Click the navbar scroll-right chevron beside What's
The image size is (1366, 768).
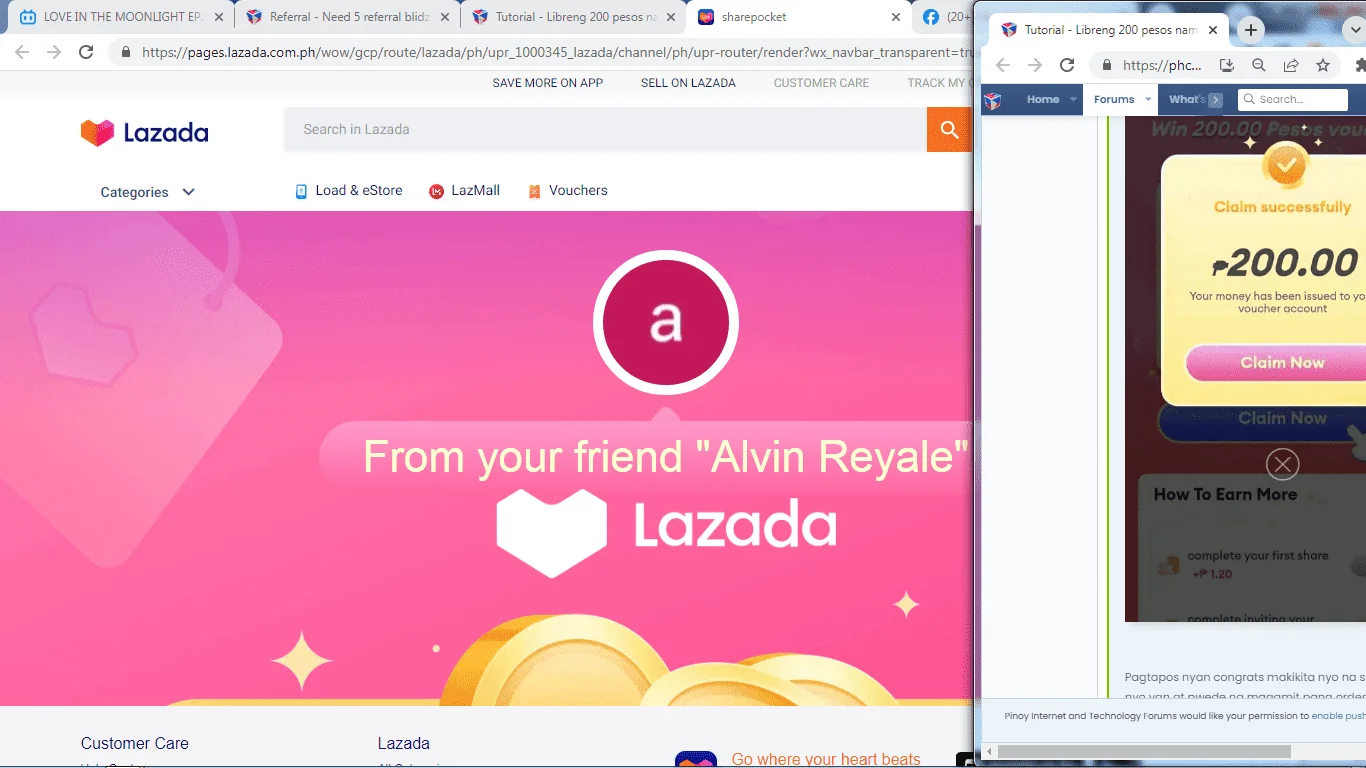pos(1215,100)
